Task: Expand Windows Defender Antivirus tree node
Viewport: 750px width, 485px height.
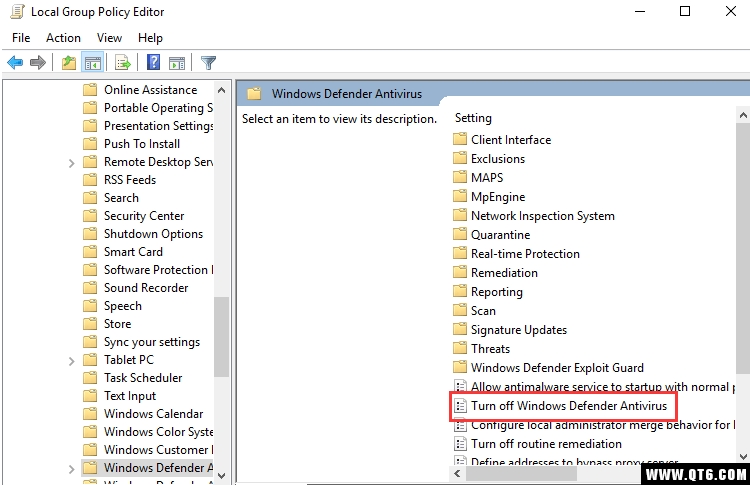Action: click(x=71, y=469)
